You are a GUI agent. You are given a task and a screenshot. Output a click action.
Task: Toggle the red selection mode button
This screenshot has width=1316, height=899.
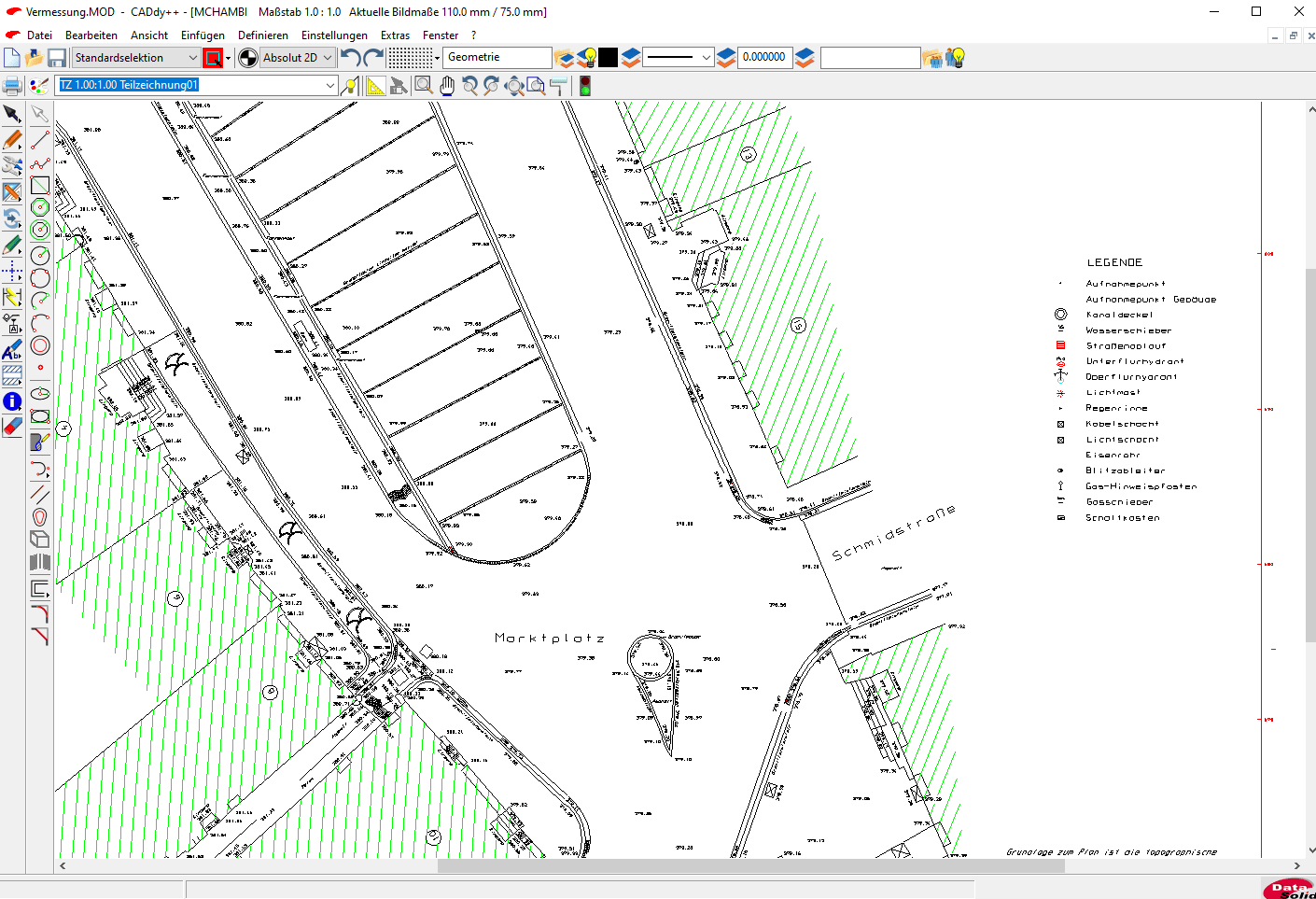coord(213,58)
